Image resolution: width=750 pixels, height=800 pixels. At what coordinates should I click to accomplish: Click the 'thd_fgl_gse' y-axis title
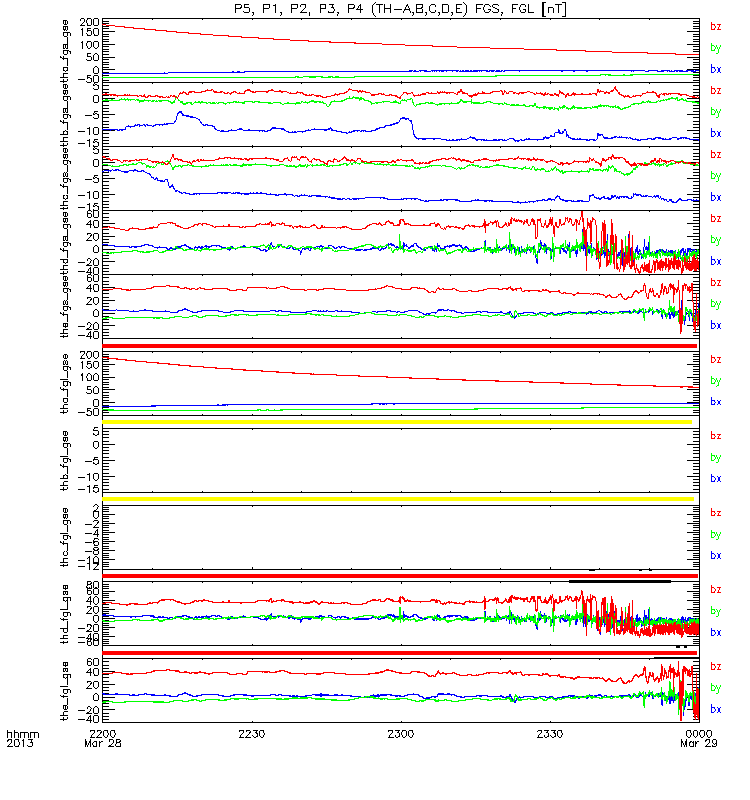coord(65,614)
